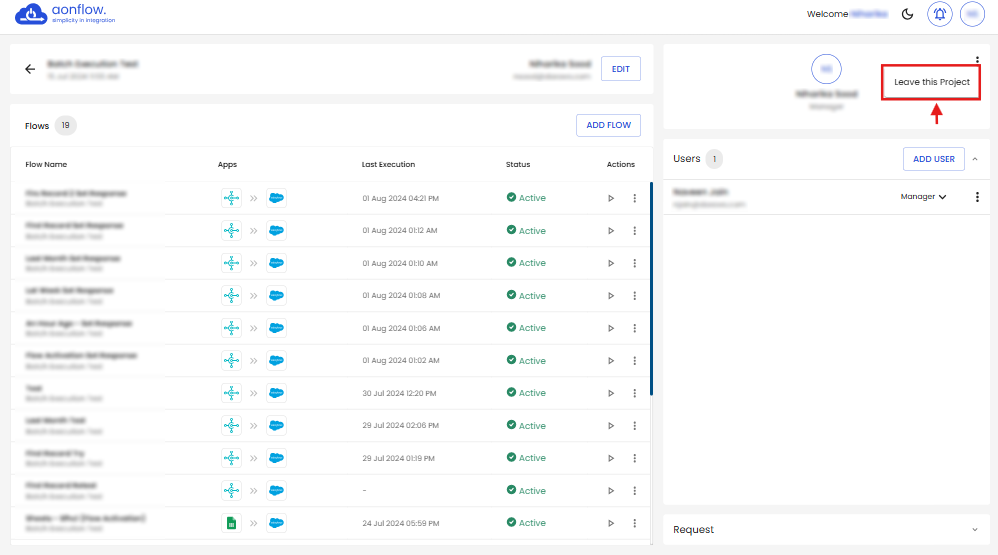Click Salesforce icon in the first flow row
Viewport: 998px width, 555px height.
coord(276,198)
